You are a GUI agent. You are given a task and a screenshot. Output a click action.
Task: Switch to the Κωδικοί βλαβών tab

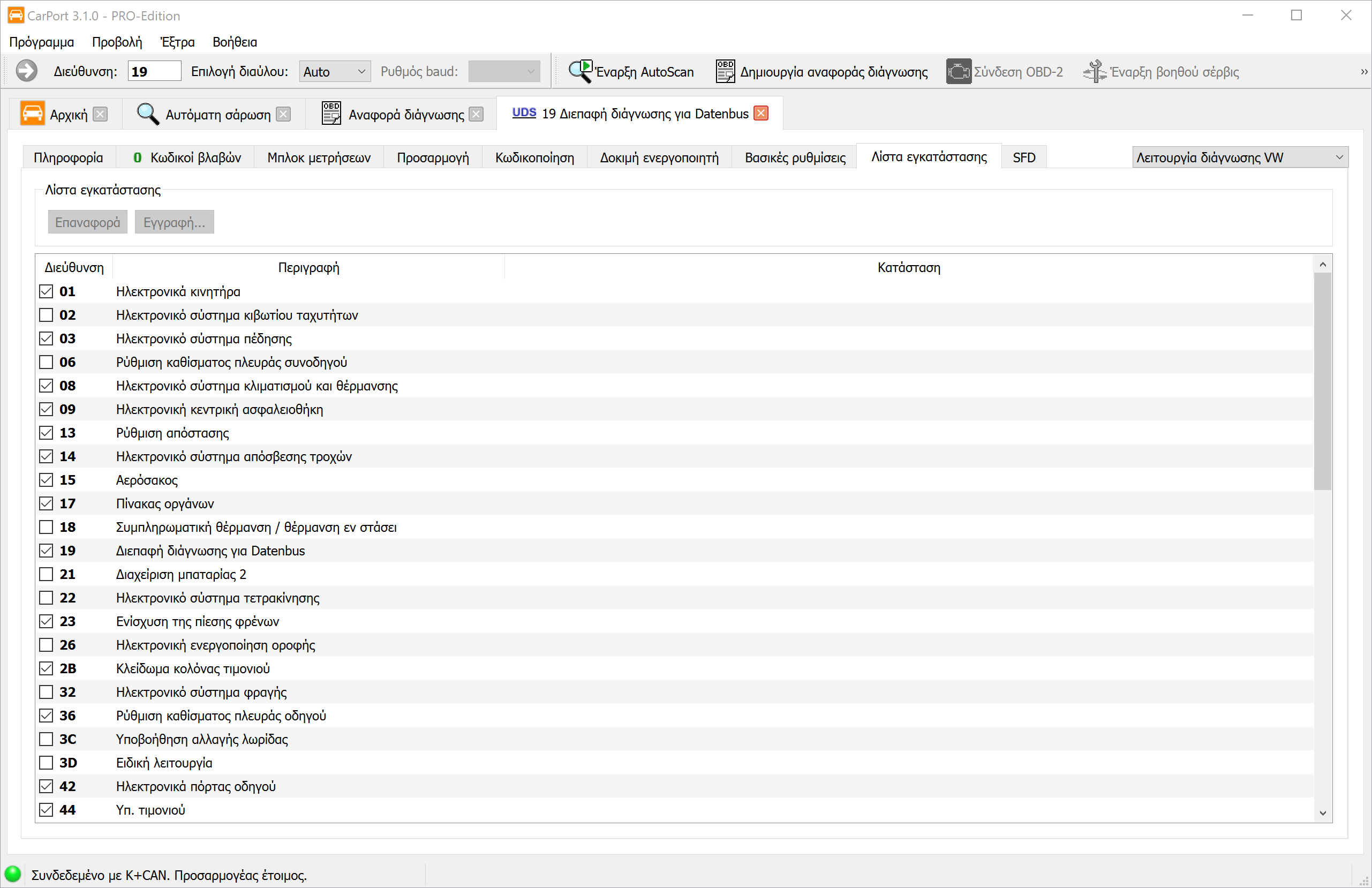tap(187, 157)
